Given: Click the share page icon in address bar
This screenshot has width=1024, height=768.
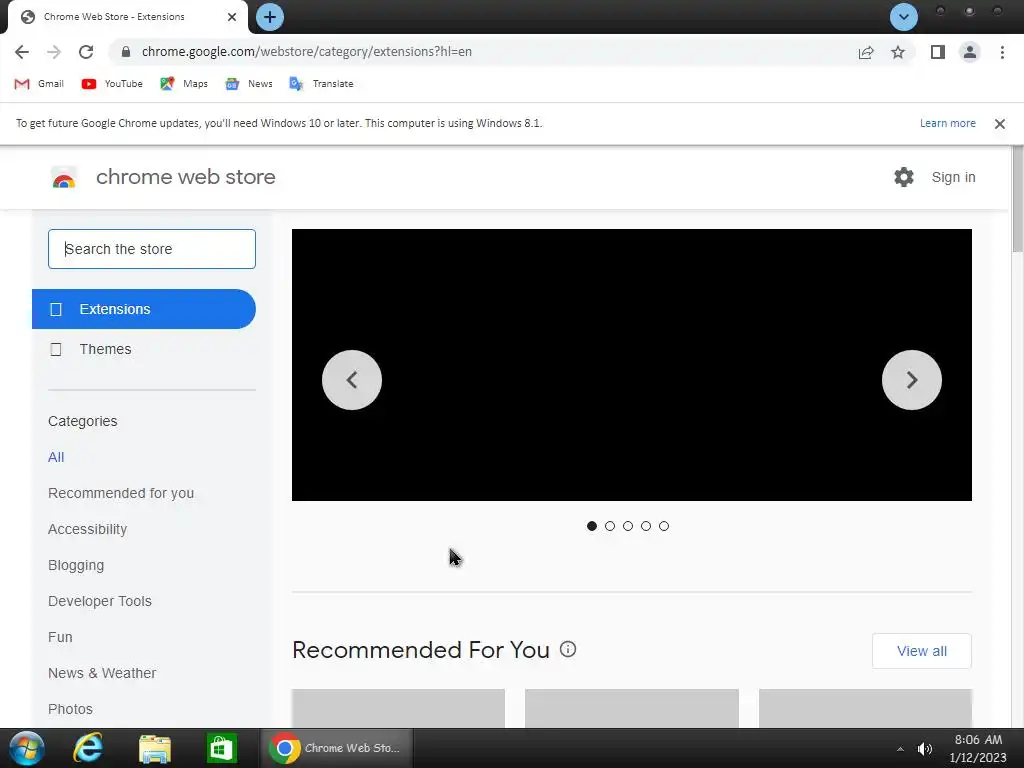Looking at the screenshot, I should 866,52.
